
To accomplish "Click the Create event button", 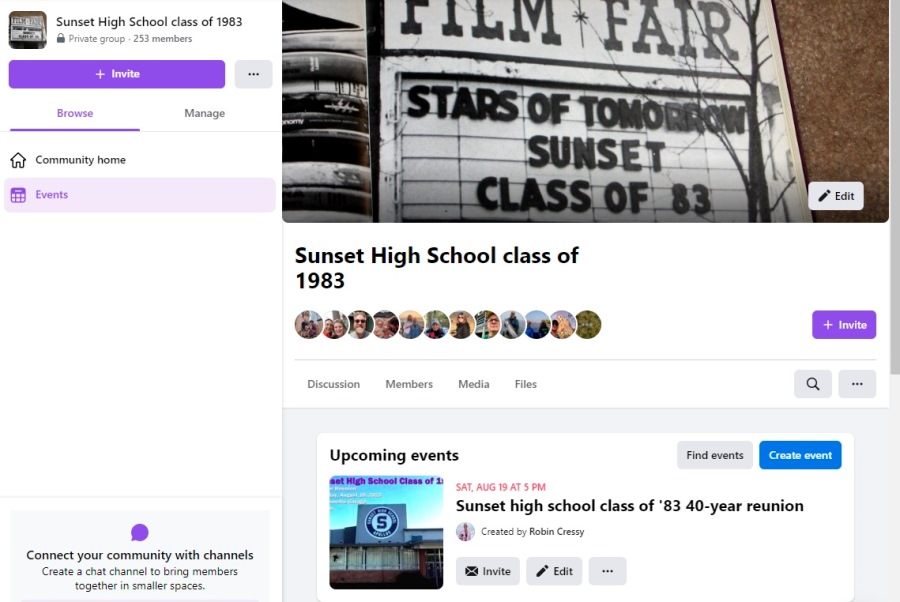I will (x=800, y=455).
